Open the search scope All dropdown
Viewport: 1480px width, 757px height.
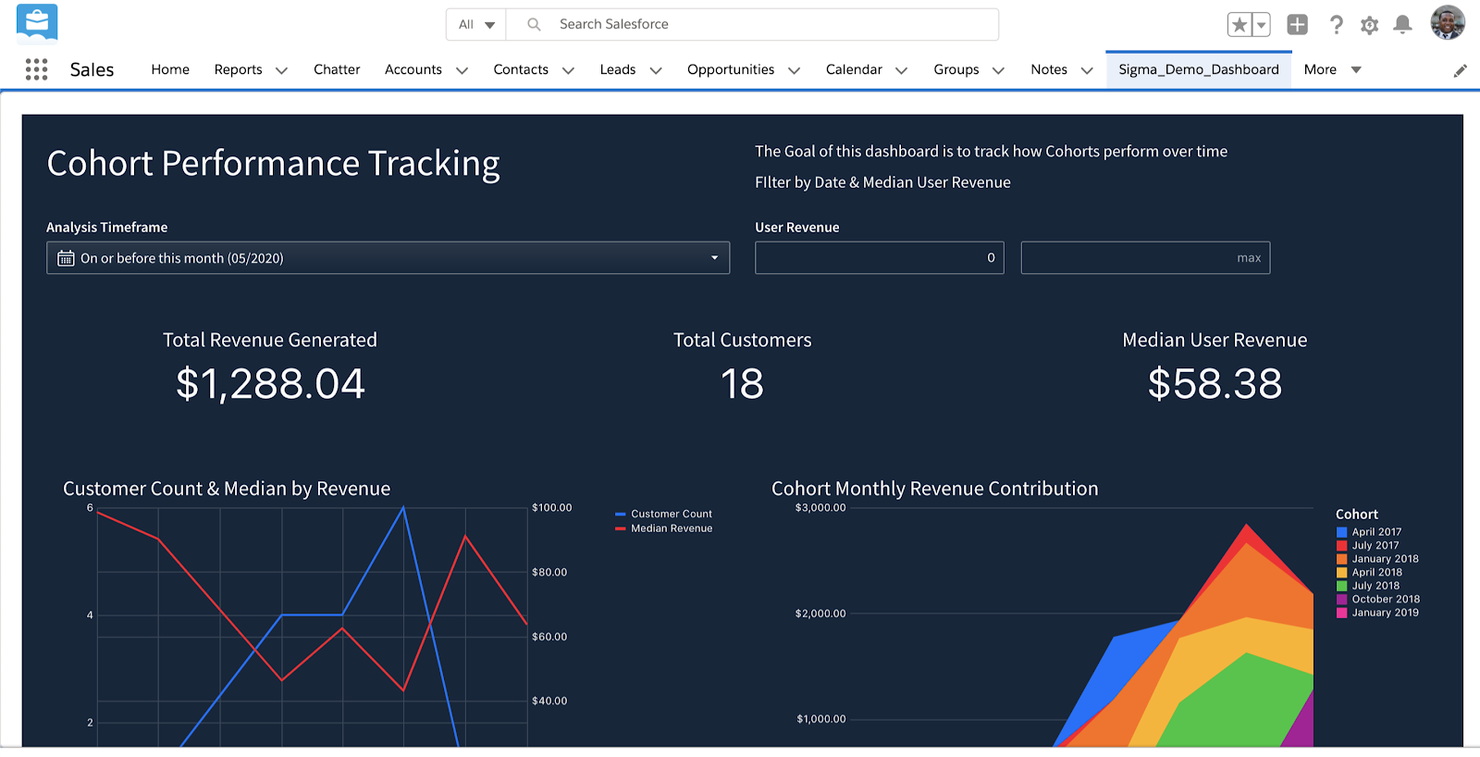point(475,24)
